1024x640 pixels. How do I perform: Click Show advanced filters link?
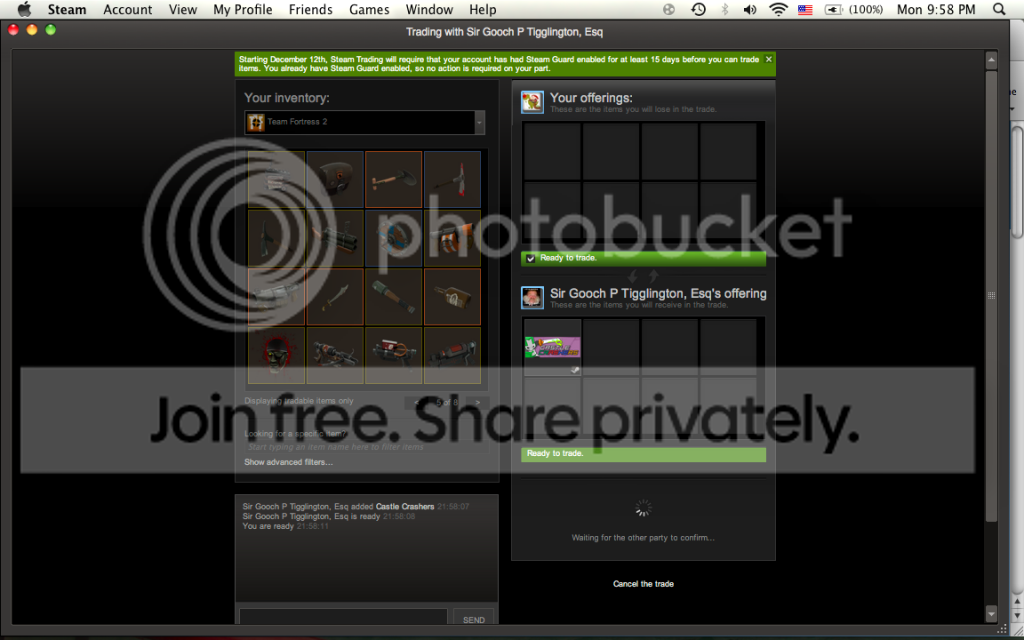[288, 462]
